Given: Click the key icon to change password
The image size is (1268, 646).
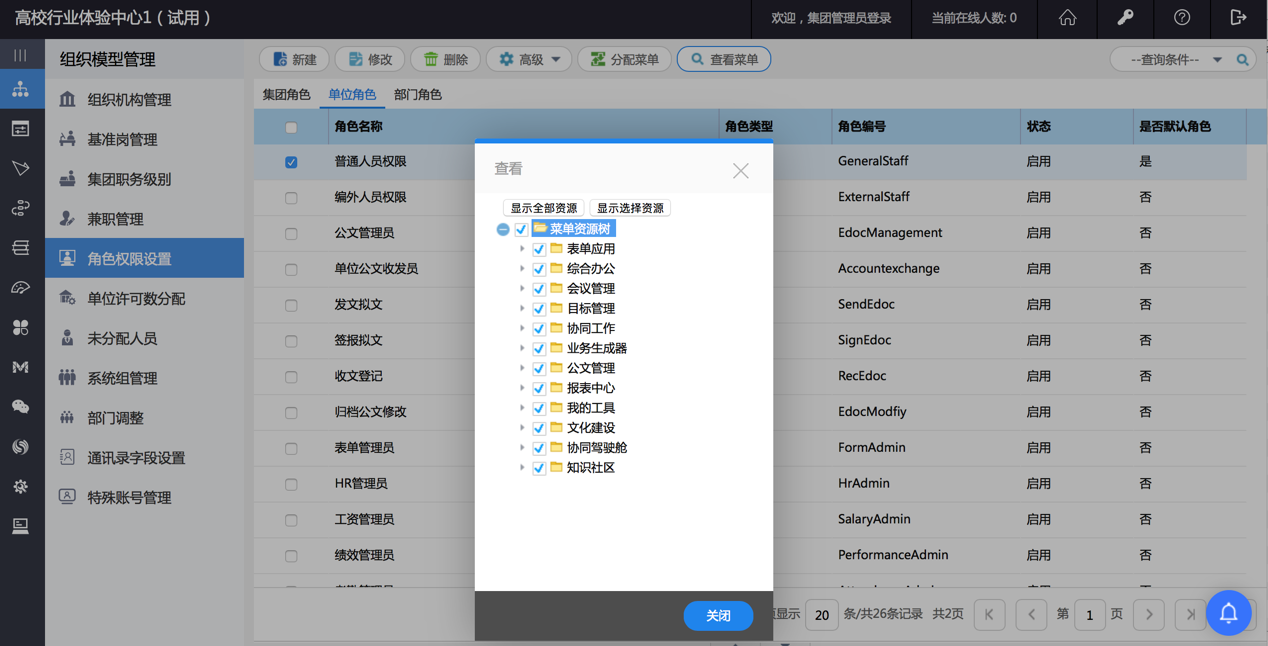Looking at the screenshot, I should pos(1124,19).
